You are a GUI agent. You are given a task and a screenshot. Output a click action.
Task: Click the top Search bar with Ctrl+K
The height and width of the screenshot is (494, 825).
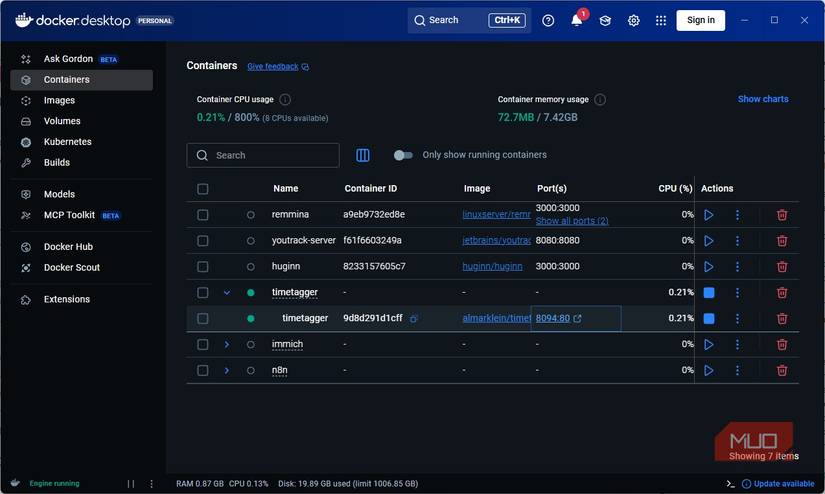469,21
